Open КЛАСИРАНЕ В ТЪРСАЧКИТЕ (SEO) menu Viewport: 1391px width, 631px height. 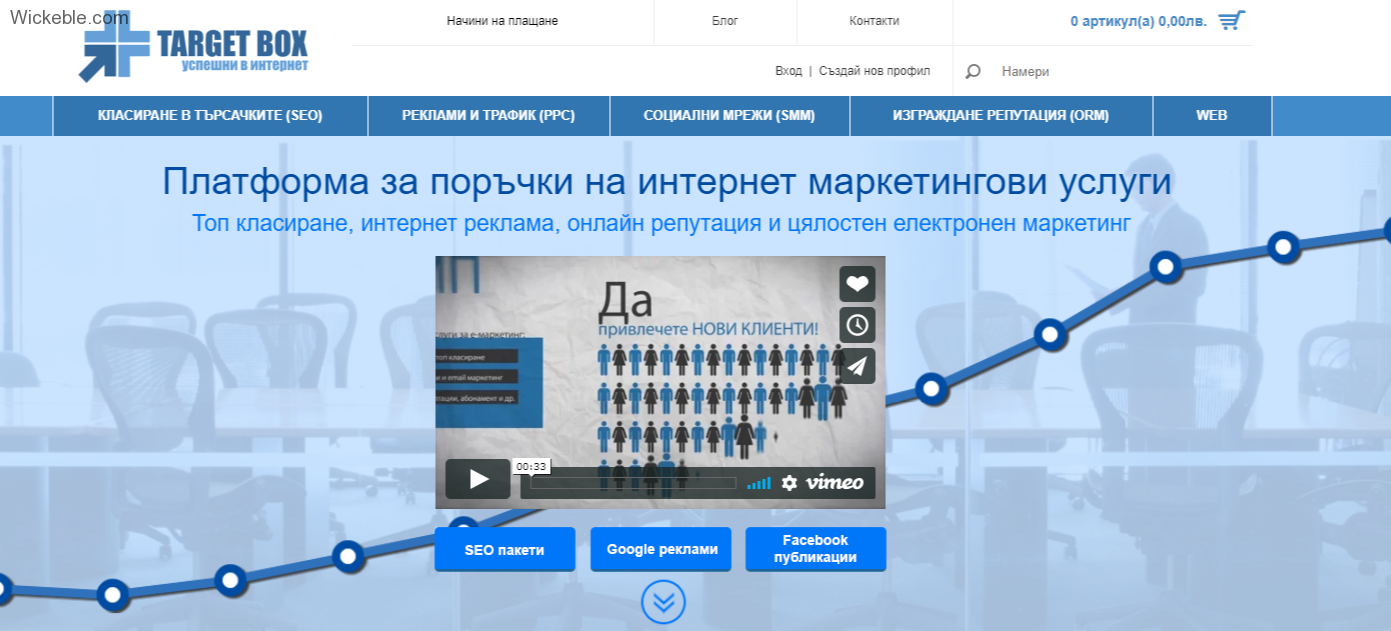point(210,116)
